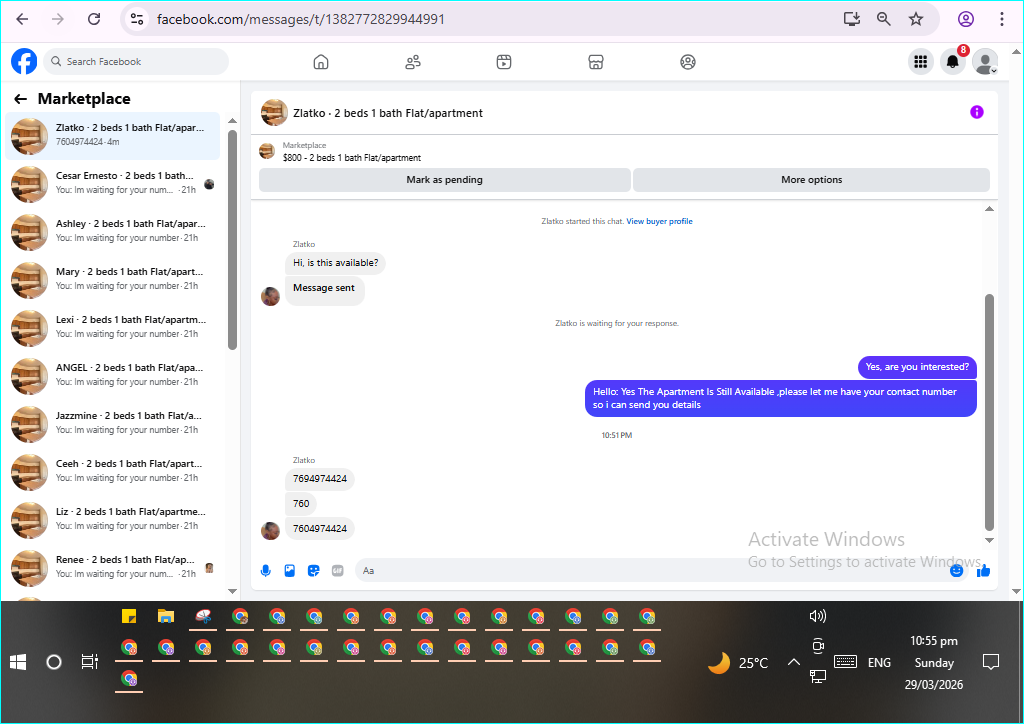Click the $800 listing thumbnail in header
This screenshot has height=724, width=1024.
coord(267,151)
